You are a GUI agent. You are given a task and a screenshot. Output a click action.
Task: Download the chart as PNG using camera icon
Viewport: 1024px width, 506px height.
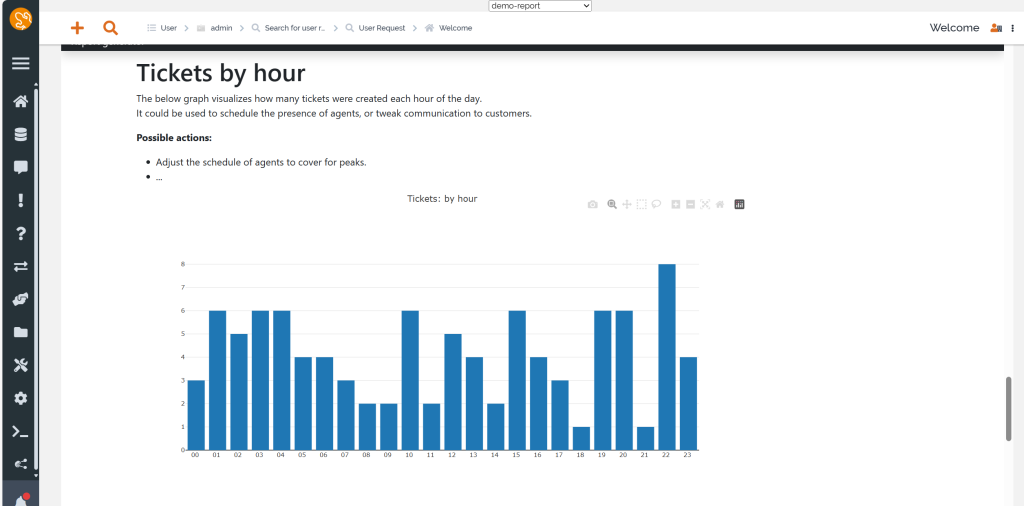pos(592,205)
